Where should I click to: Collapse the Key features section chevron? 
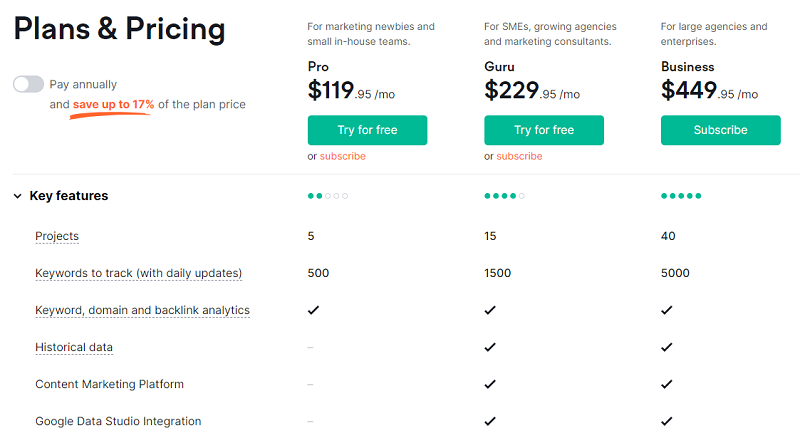click(18, 196)
